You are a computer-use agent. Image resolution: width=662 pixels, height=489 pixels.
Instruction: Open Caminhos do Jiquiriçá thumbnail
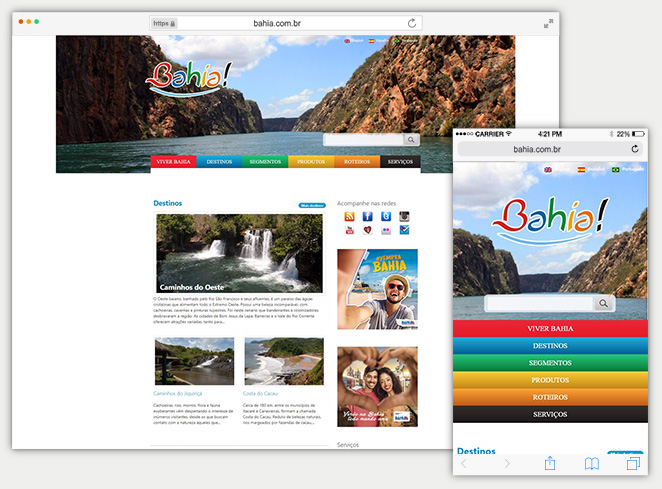194,361
